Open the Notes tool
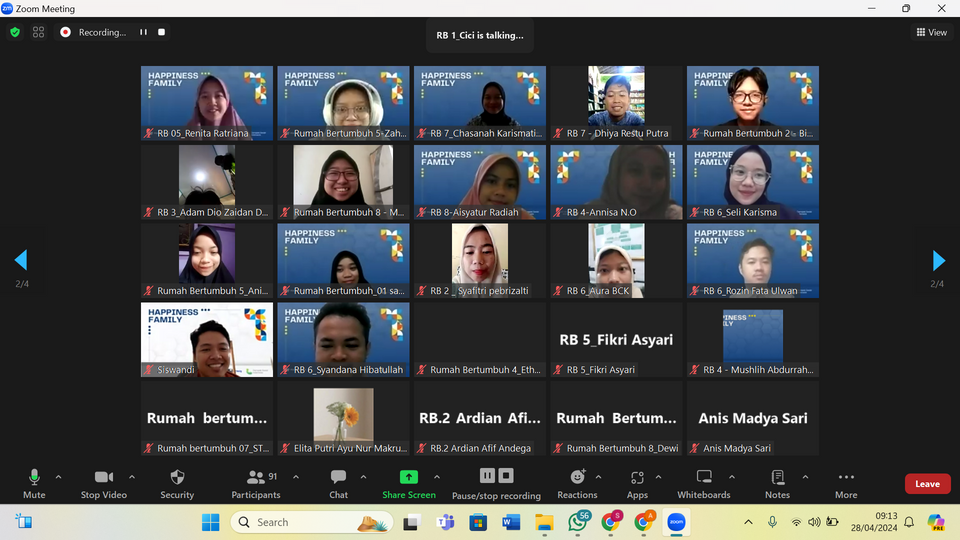960x540 pixels. (777, 478)
